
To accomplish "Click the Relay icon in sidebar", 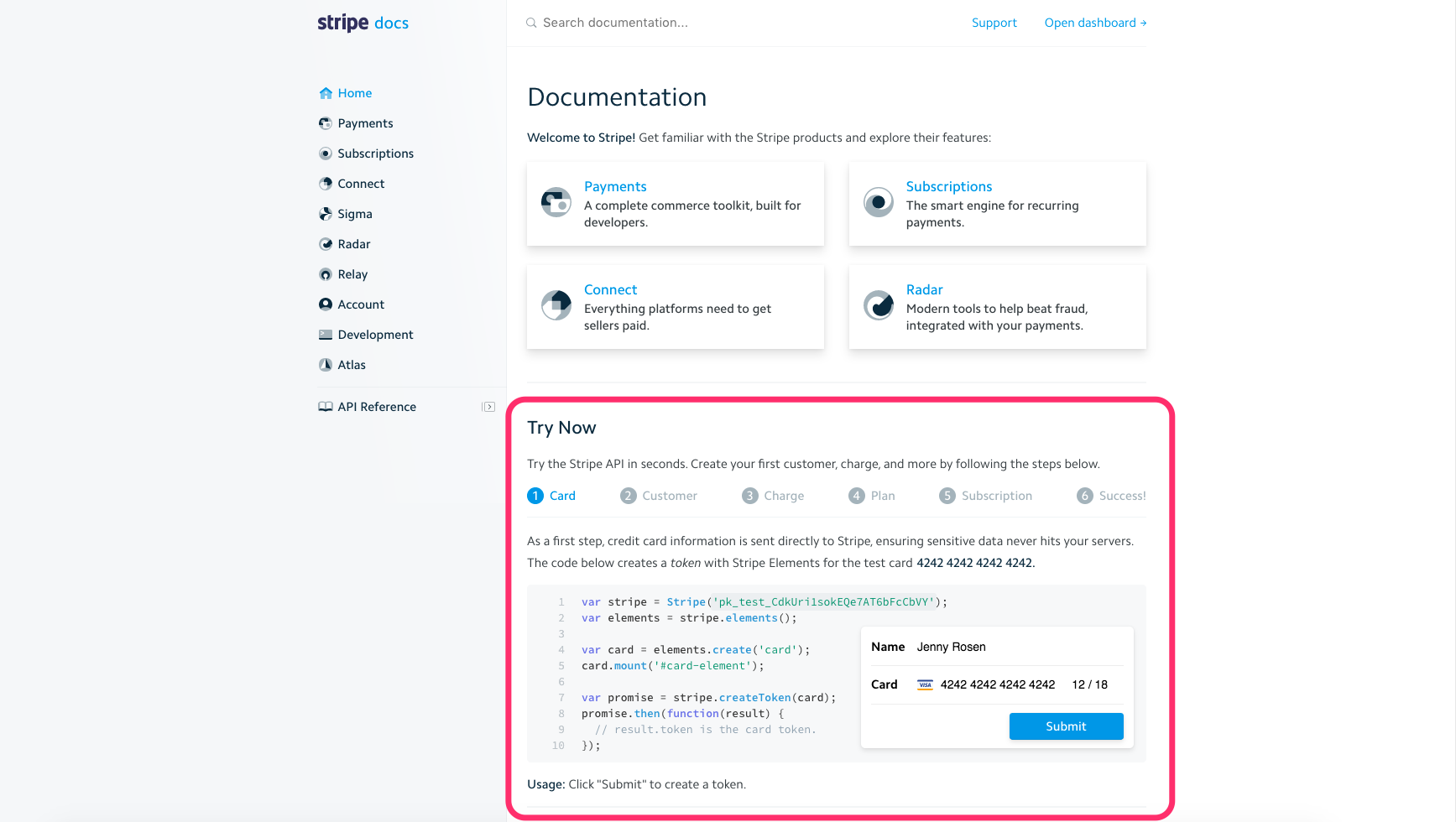I will click(326, 274).
